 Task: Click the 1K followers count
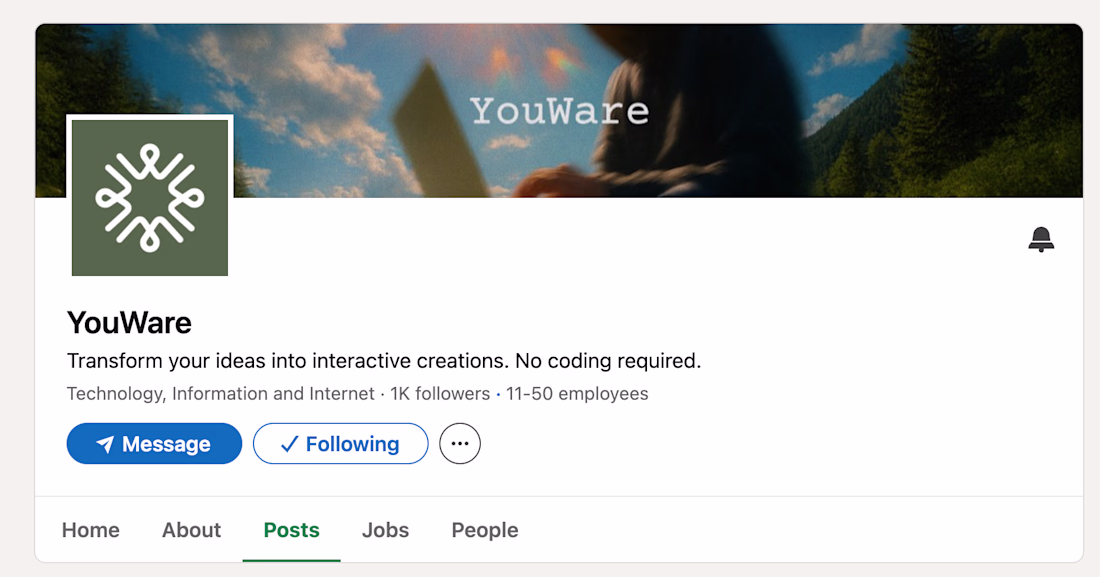(x=440, y=394)
